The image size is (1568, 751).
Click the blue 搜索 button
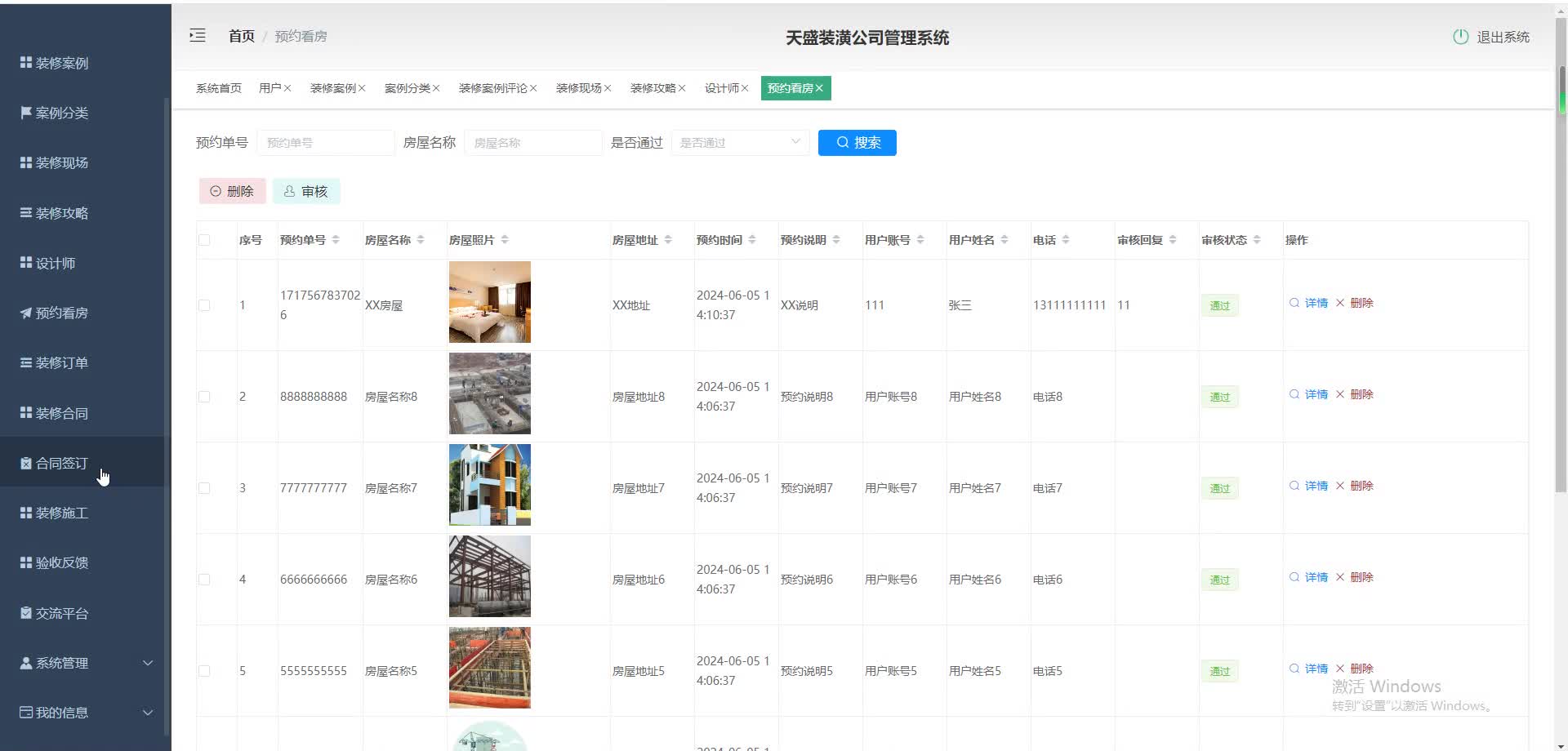857,143
